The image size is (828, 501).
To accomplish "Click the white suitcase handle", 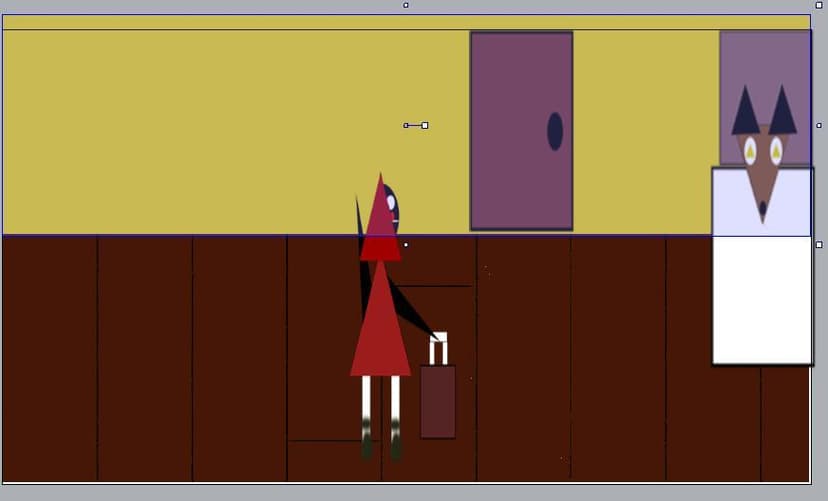I will tap(438, 348).
